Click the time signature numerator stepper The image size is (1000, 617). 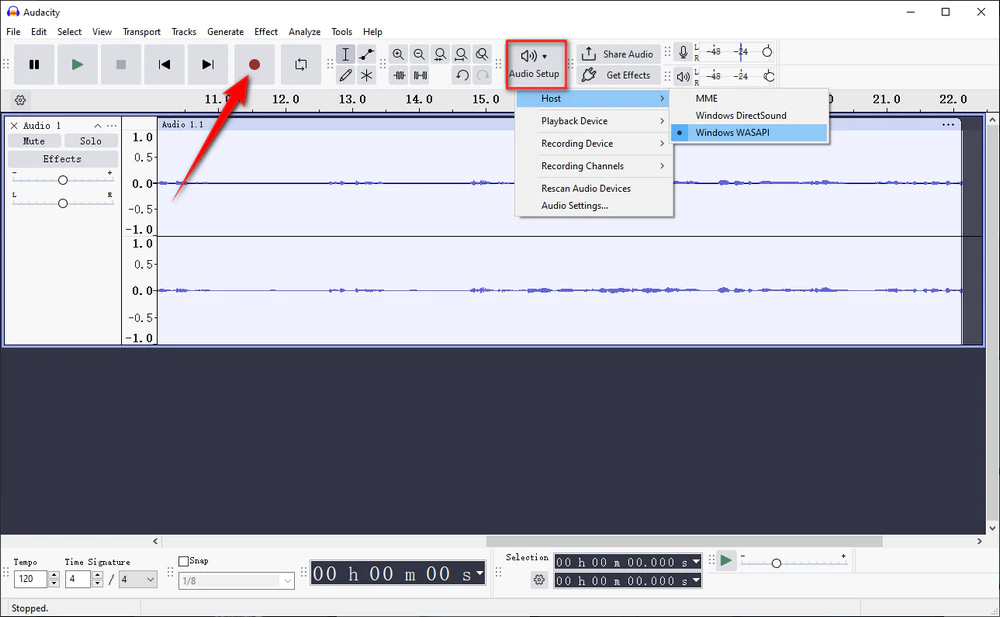coord(97,579)
